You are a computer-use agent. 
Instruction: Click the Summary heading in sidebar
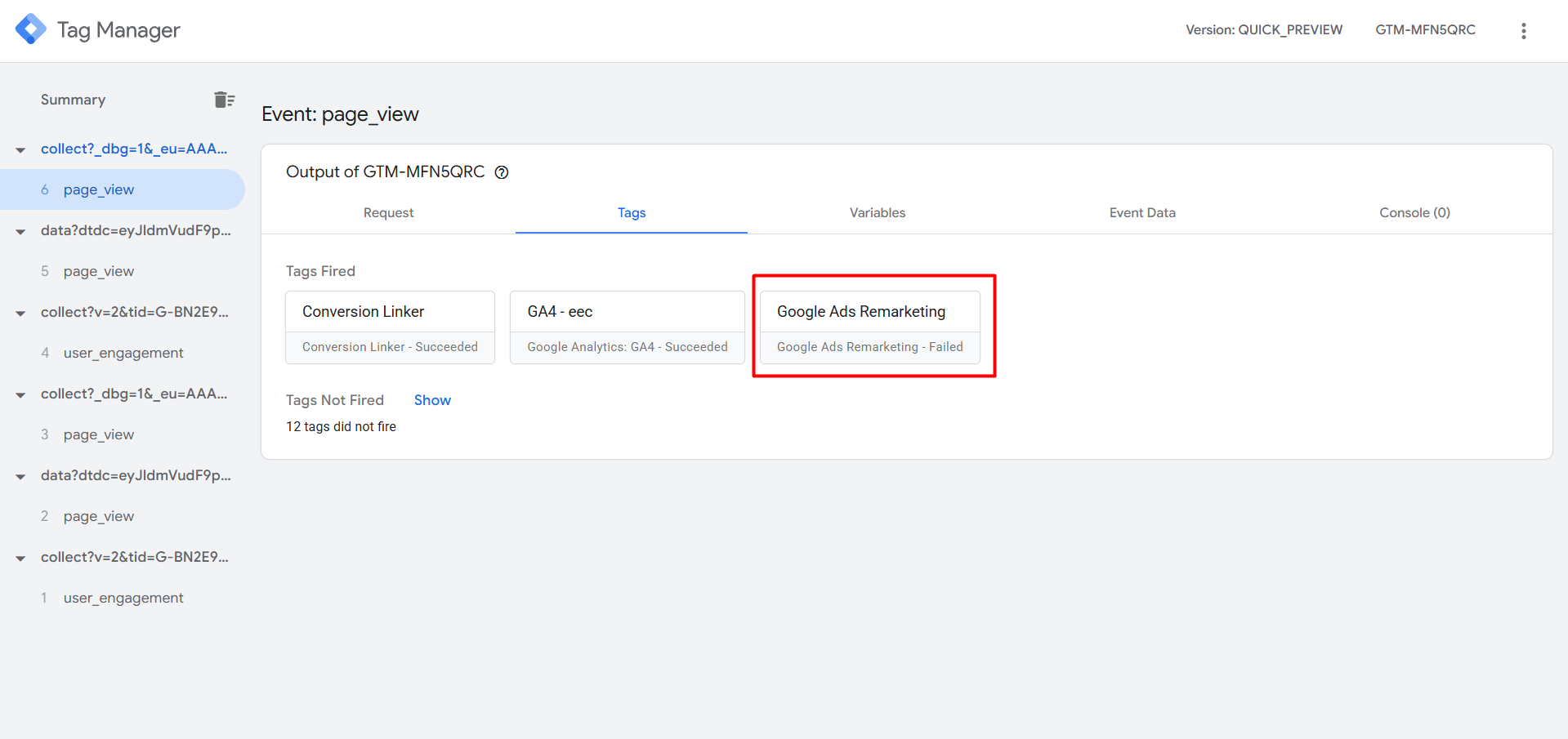(74, 100)
